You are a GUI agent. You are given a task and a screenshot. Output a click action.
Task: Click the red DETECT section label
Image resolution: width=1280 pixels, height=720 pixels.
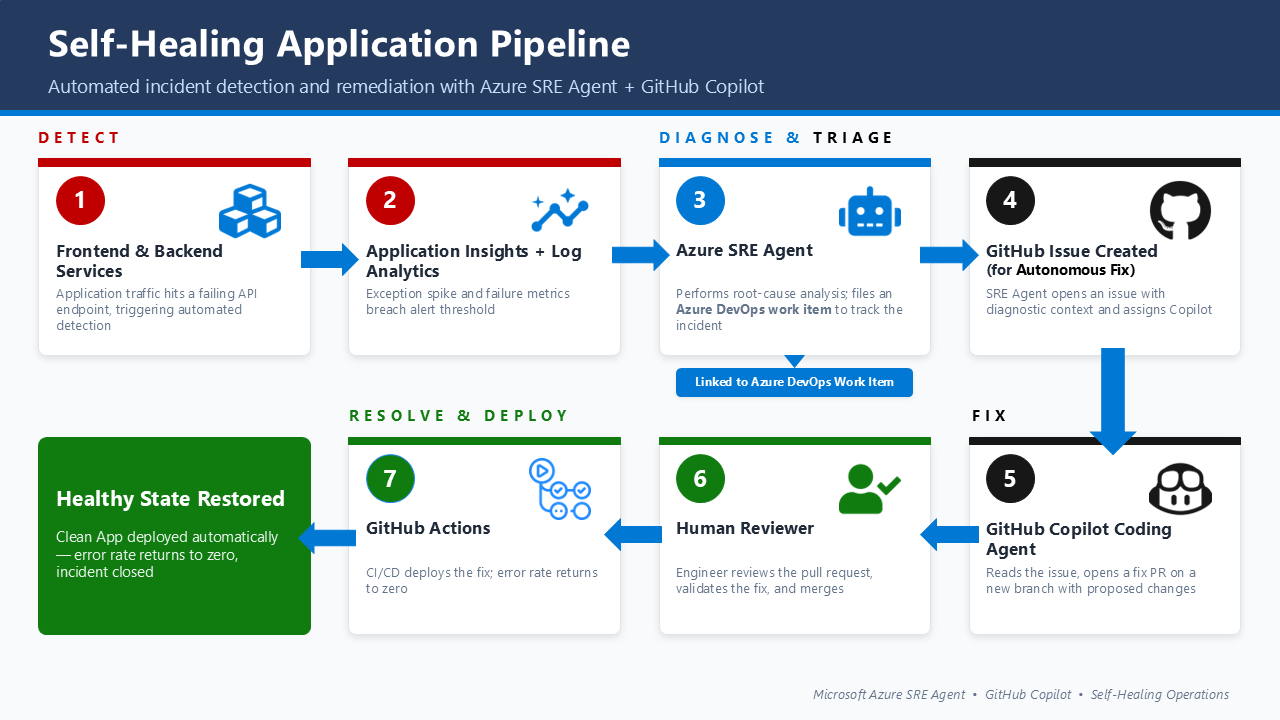coord(79,138)
